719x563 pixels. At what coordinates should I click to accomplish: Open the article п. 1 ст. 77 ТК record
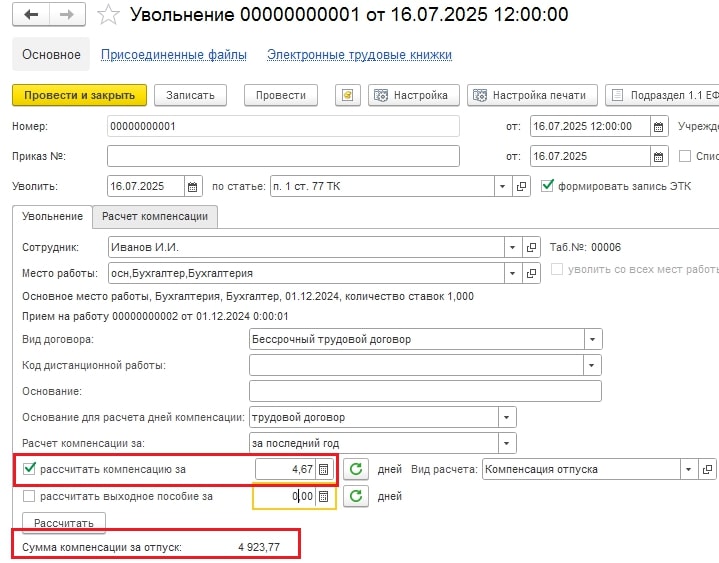[521, 187]
